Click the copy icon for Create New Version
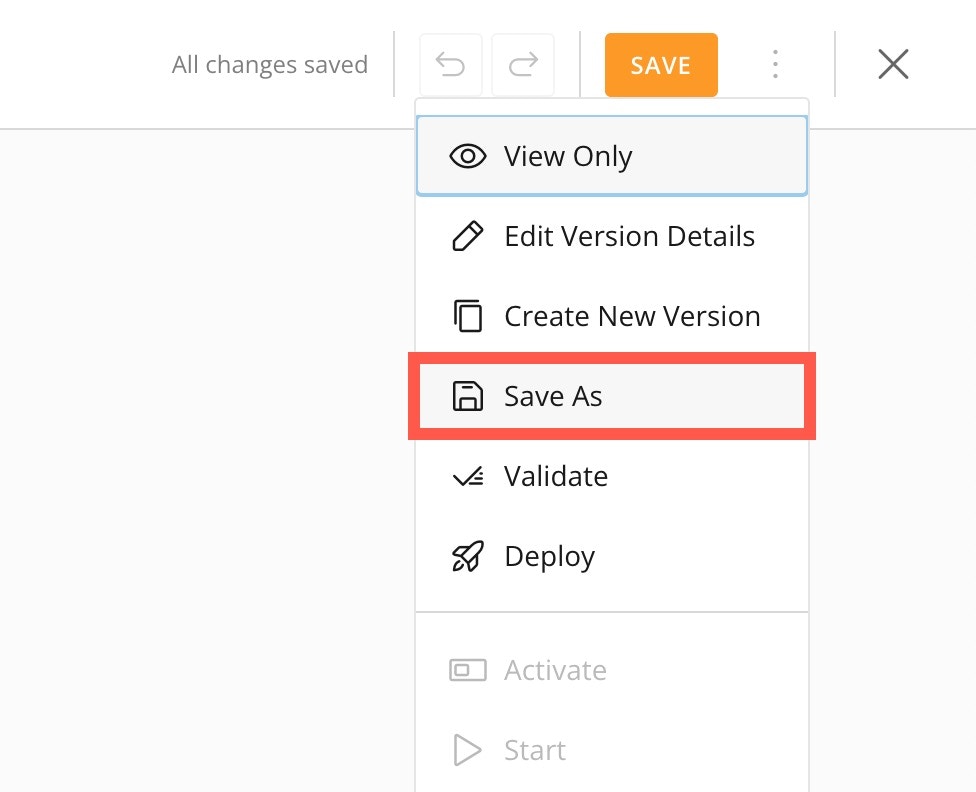This screenshot has height=792, width=976. (x=467, y=316)
